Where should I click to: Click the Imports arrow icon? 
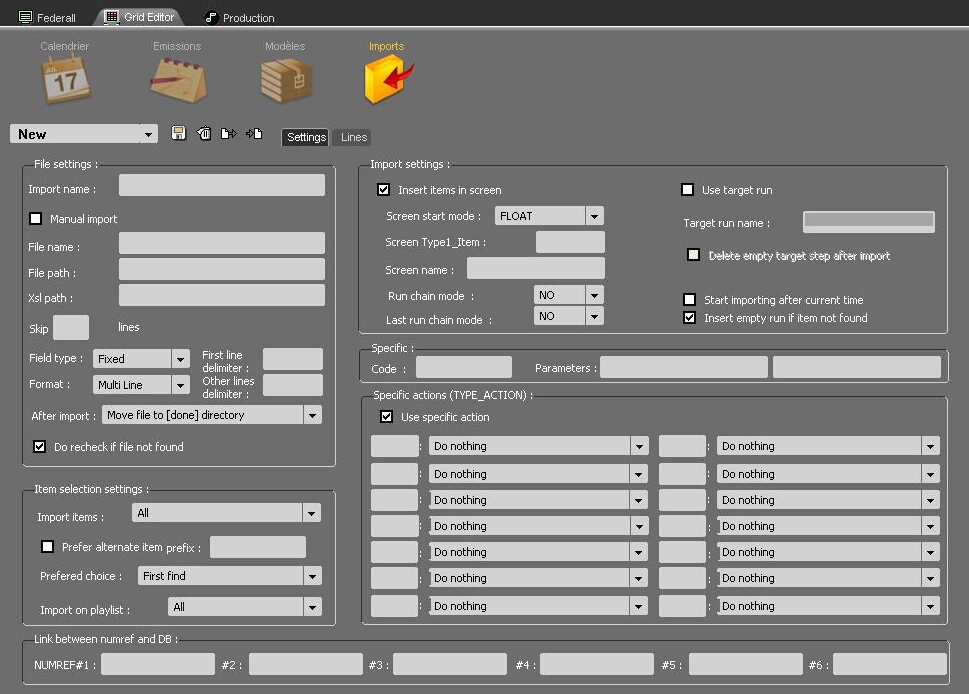point(388,79)
